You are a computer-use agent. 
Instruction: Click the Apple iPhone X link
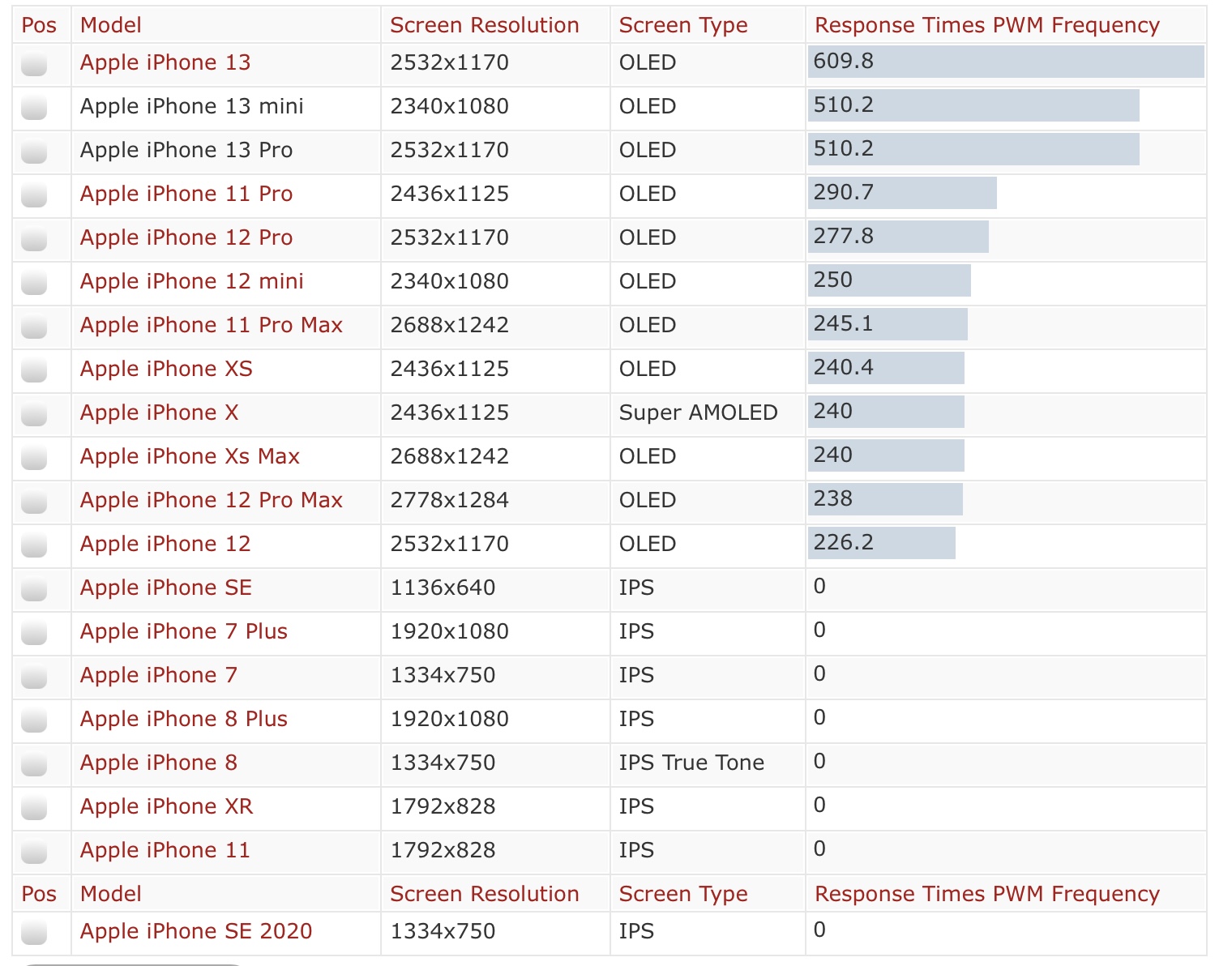tap(159, 412)
